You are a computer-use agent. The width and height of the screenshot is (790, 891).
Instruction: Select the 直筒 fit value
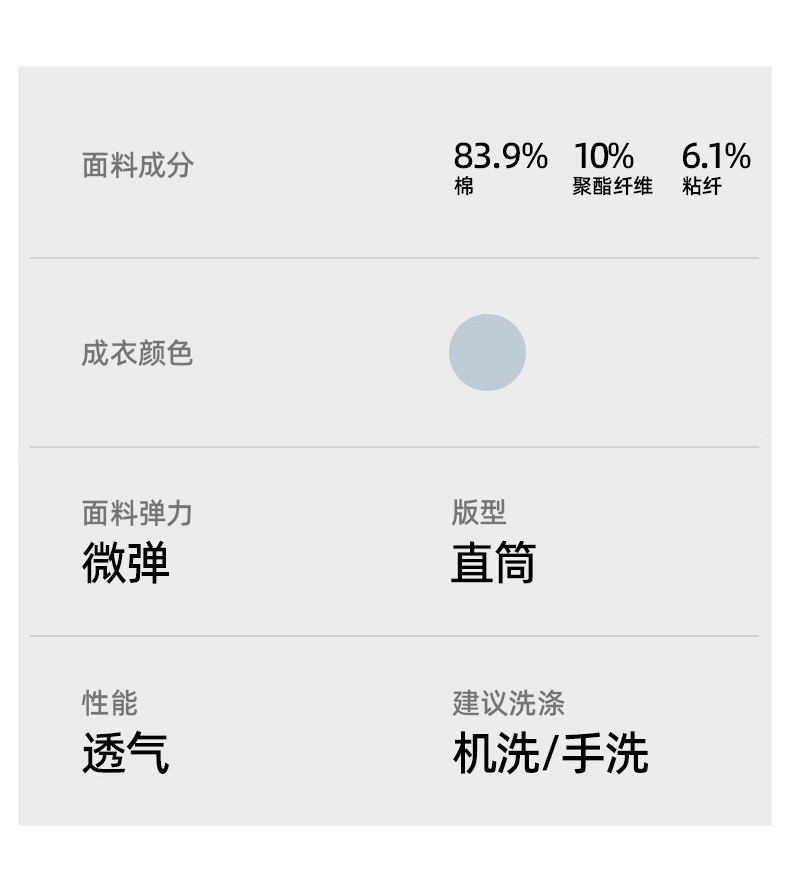(493, 563)
